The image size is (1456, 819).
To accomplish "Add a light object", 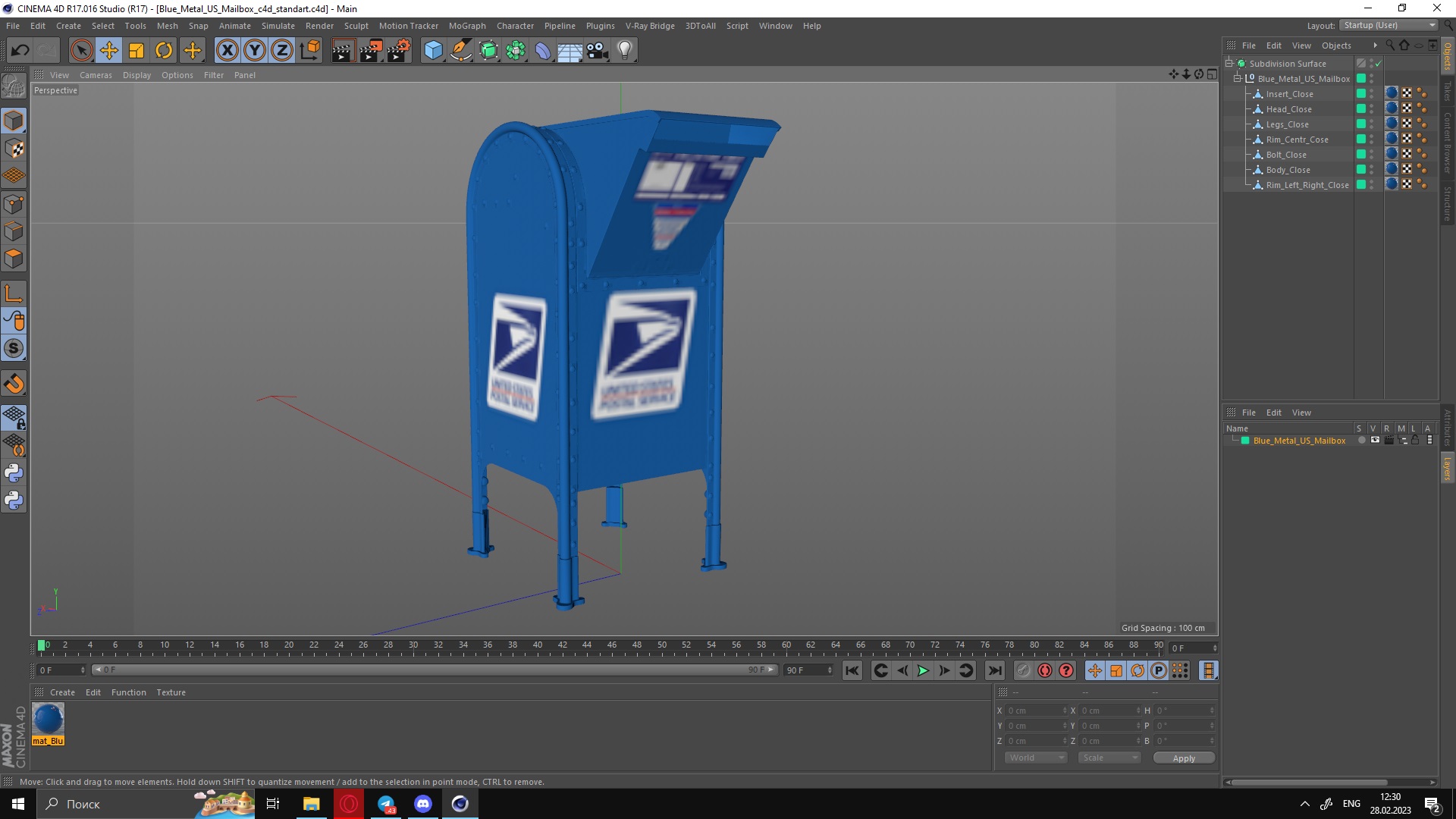I will point(625,51).
